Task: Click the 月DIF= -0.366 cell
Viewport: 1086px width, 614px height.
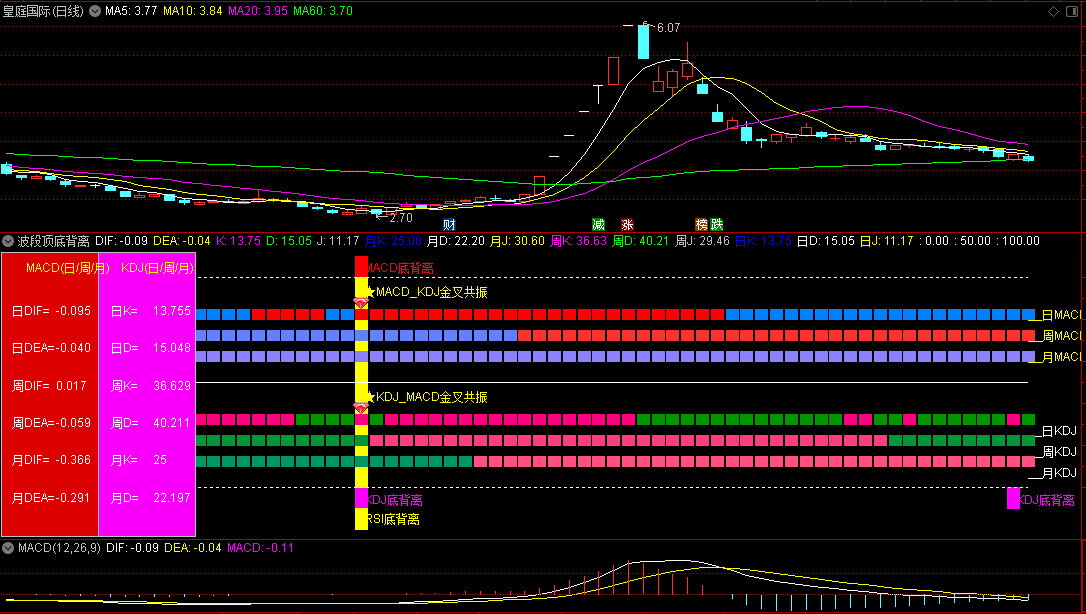Action: pyautogui.click(x=51, y=460)
